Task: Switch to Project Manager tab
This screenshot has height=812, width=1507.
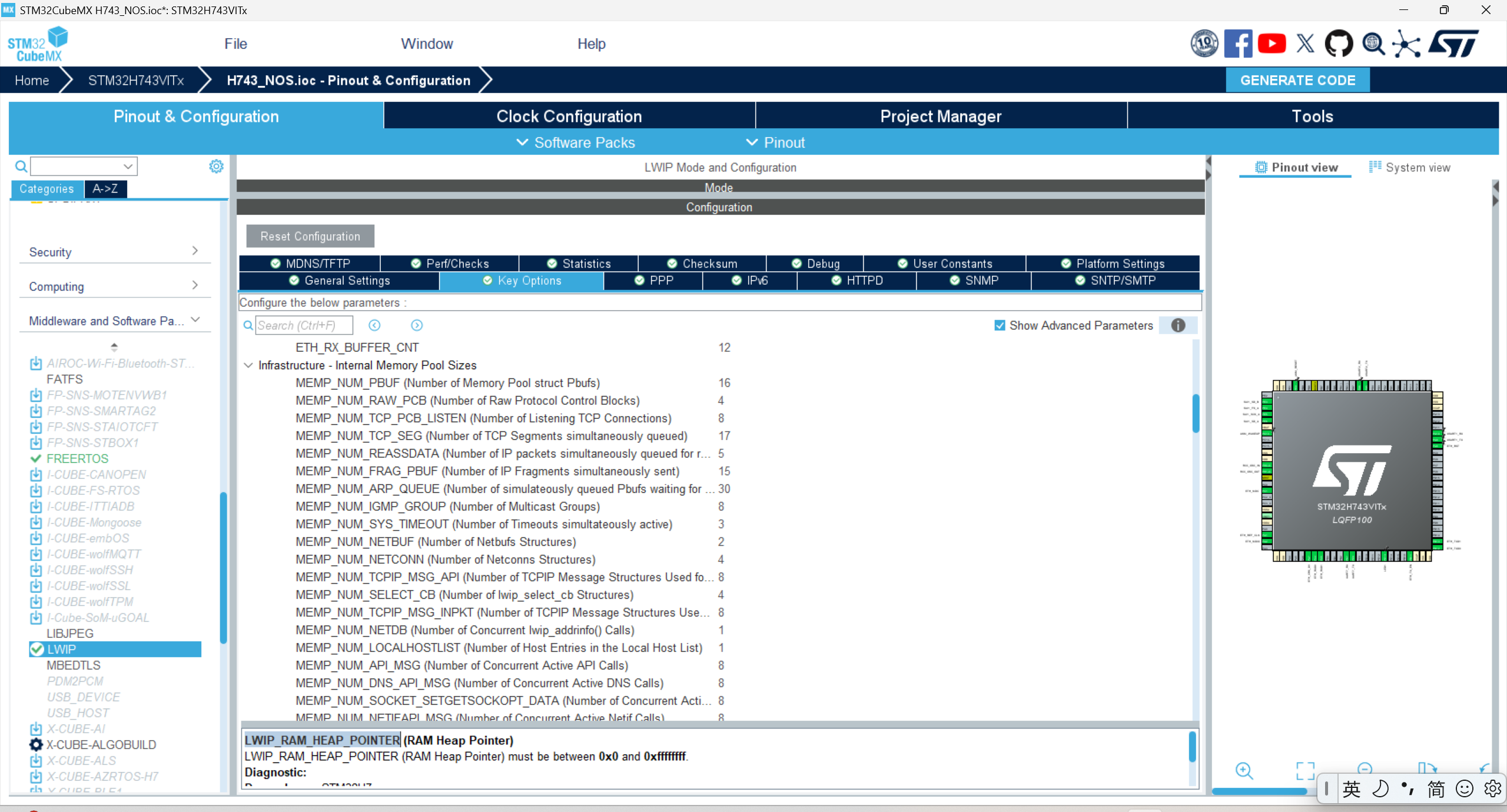Action: pyautogui.click(x=941, y=116)
